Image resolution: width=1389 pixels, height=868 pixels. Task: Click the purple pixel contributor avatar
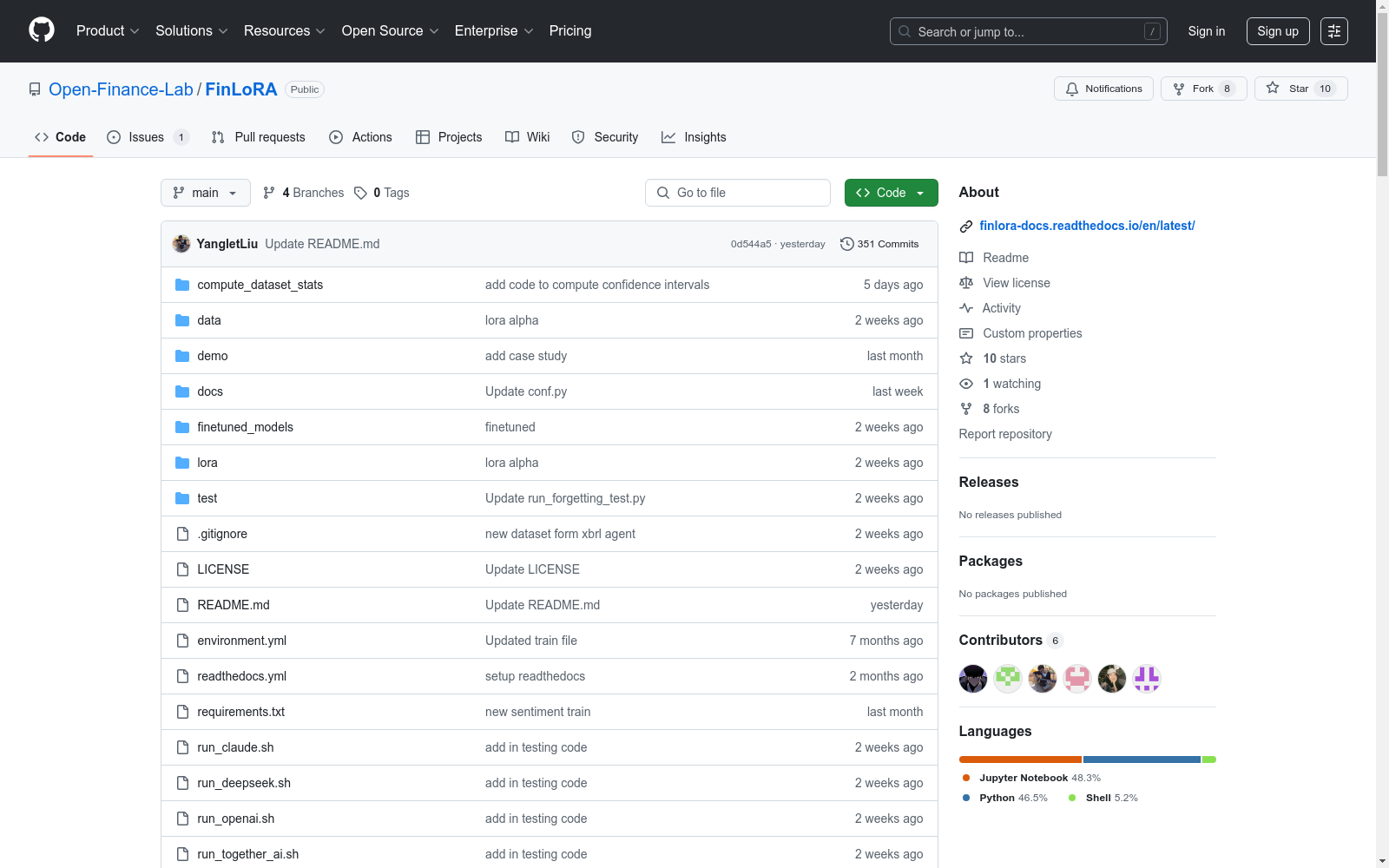1147,679
